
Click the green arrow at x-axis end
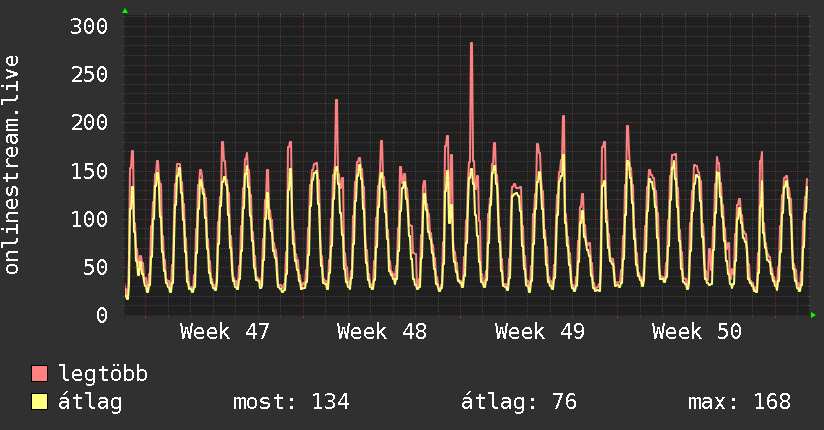tap(814, 315)
